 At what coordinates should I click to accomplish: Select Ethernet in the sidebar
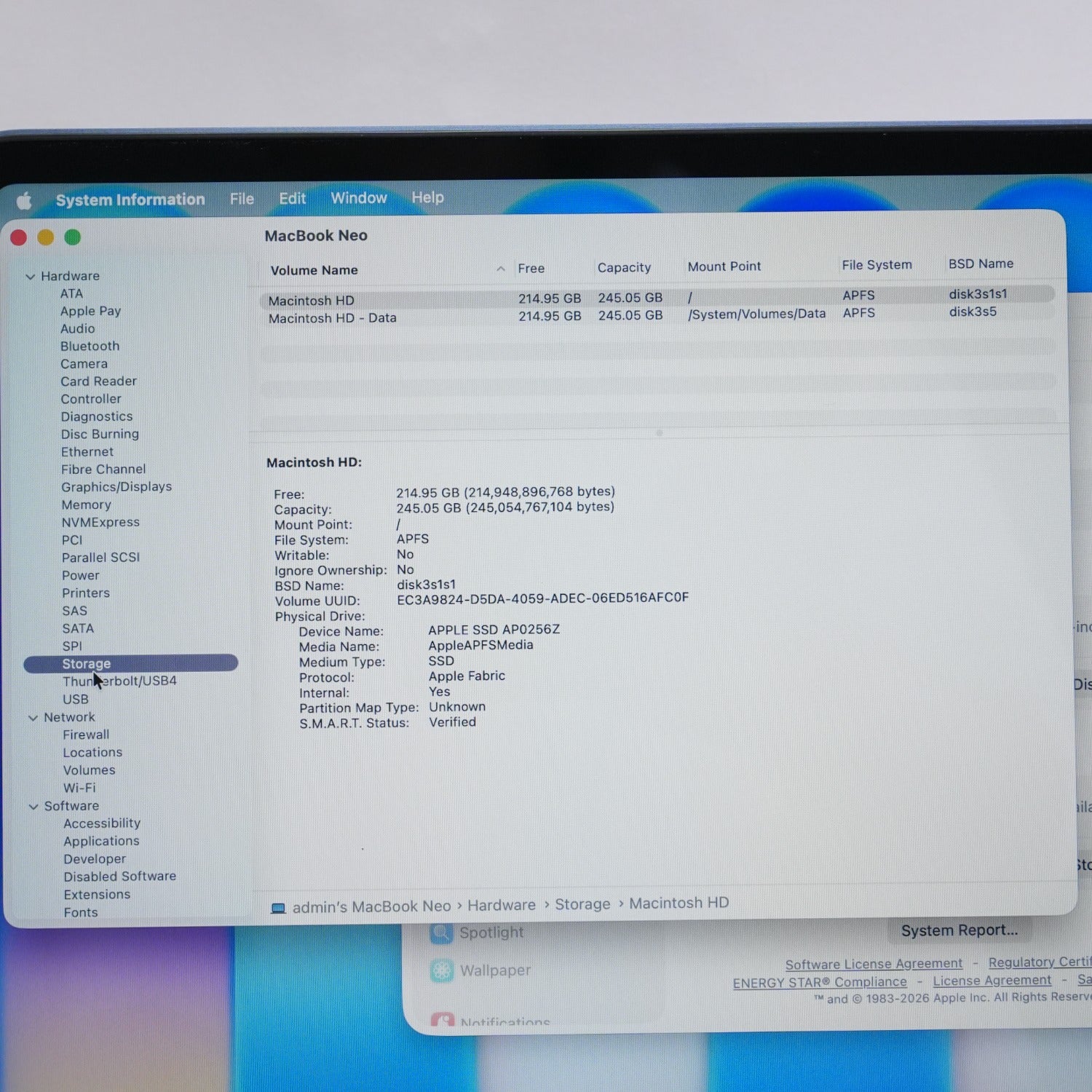(87, 451)
